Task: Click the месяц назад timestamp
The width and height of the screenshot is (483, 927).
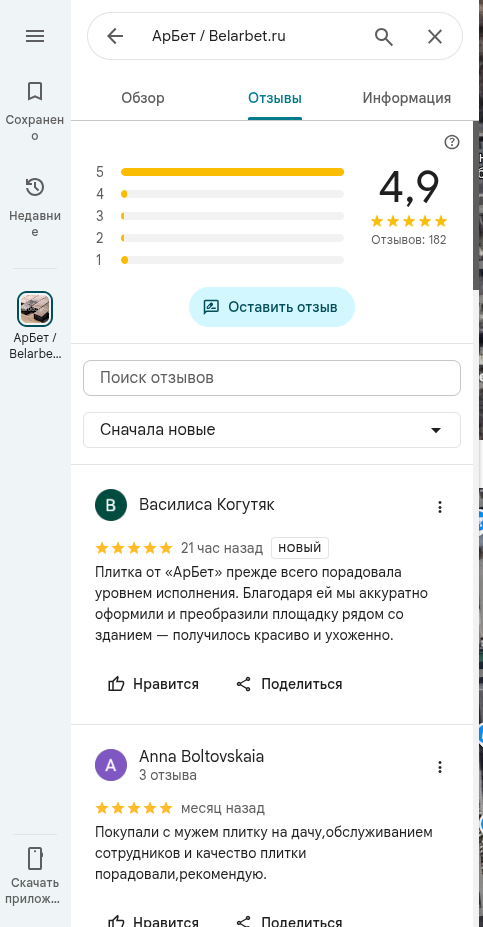Action: (223, 808)
